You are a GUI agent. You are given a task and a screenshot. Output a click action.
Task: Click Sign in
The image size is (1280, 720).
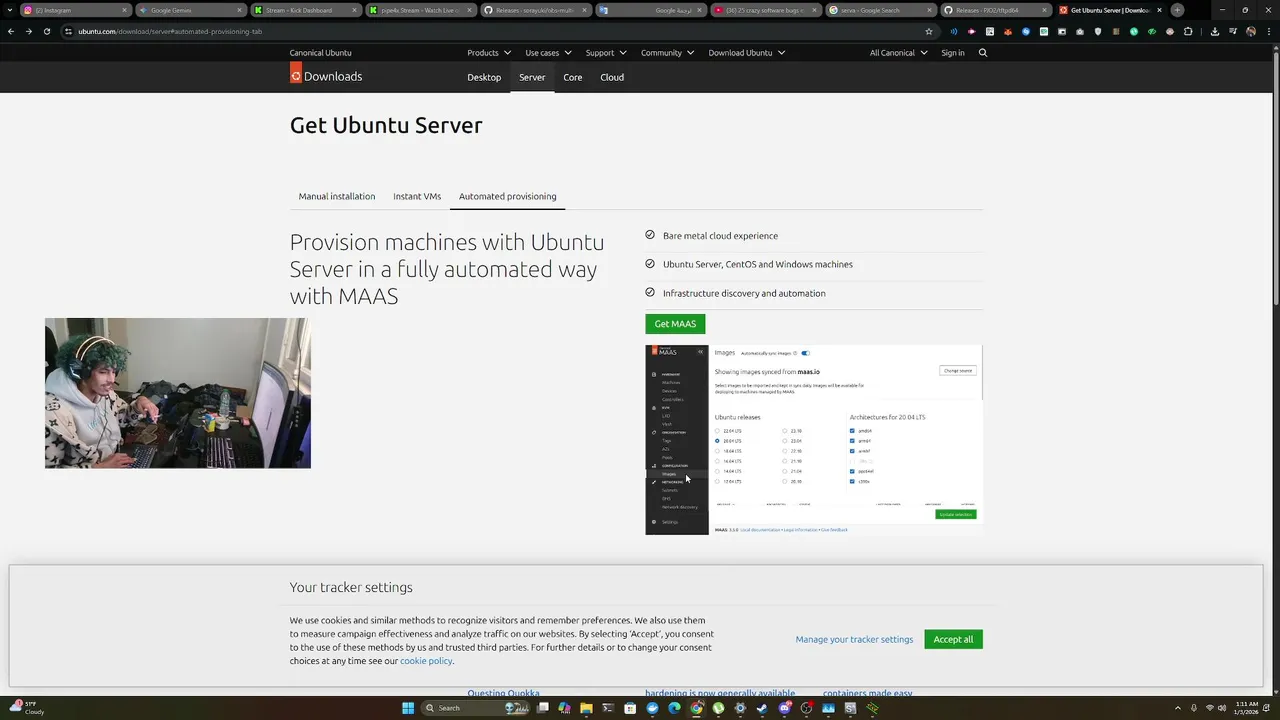pos(953,52)
